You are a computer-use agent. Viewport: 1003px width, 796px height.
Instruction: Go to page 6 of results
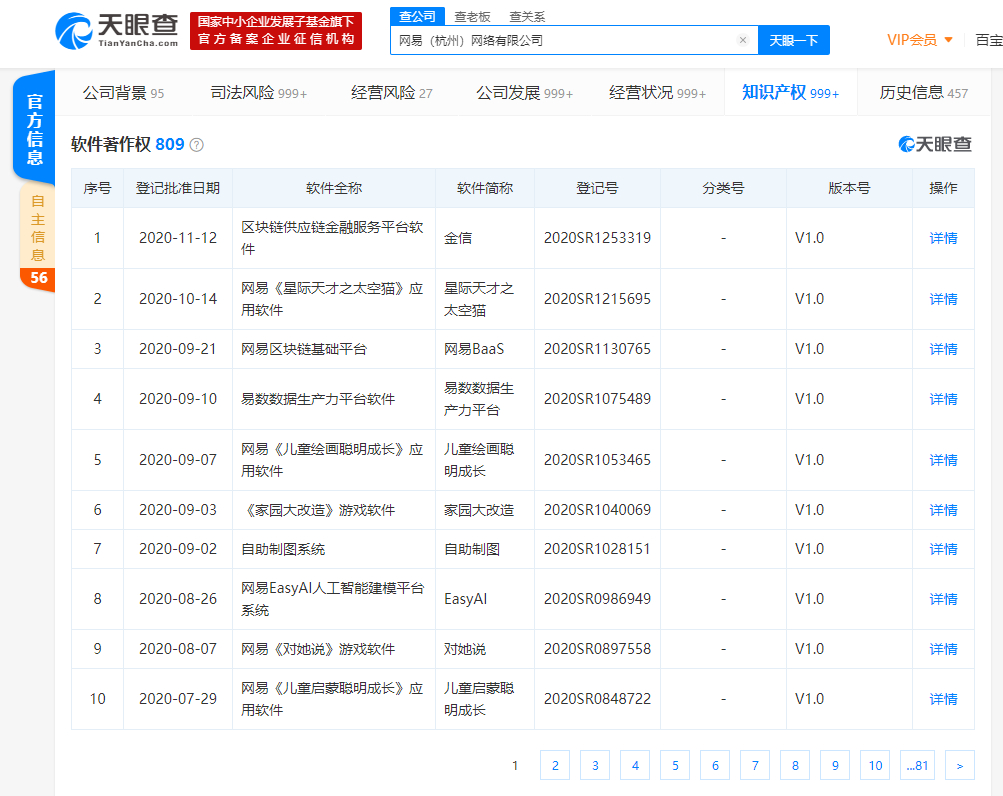click(x=715, y=765)
